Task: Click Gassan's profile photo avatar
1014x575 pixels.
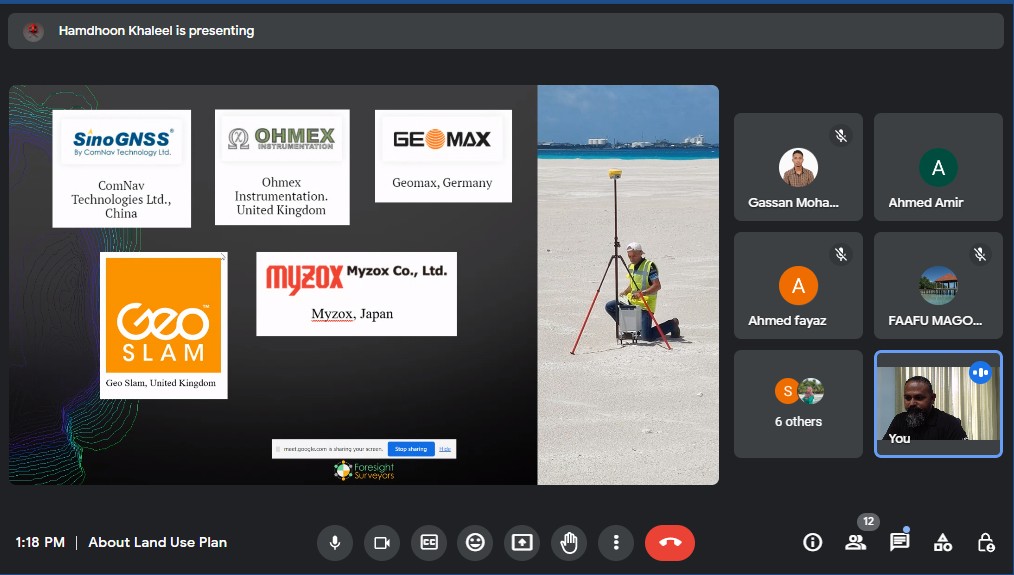Action: 798,168
